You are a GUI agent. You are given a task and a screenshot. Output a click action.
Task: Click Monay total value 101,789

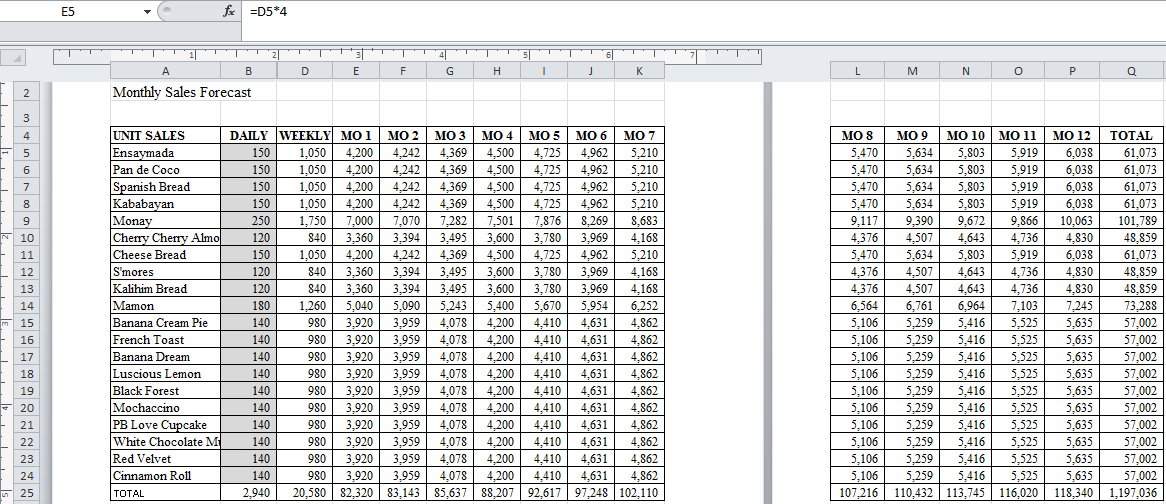point(1131,221)
